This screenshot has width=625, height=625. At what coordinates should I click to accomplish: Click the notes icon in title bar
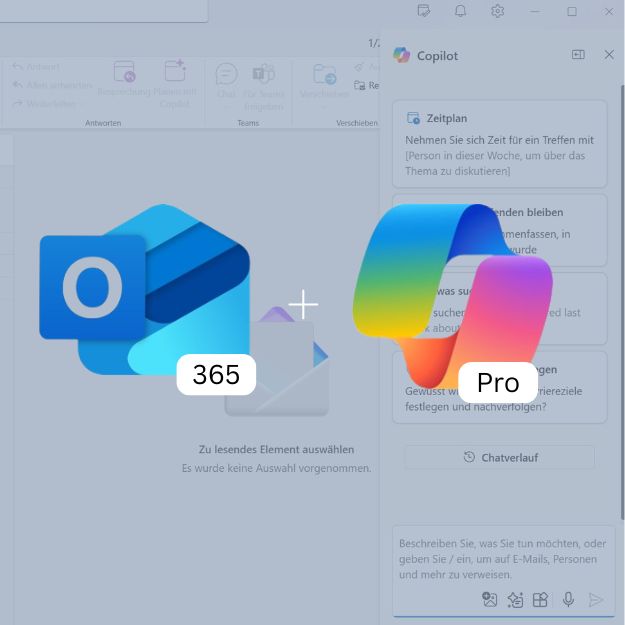(424, 11)
